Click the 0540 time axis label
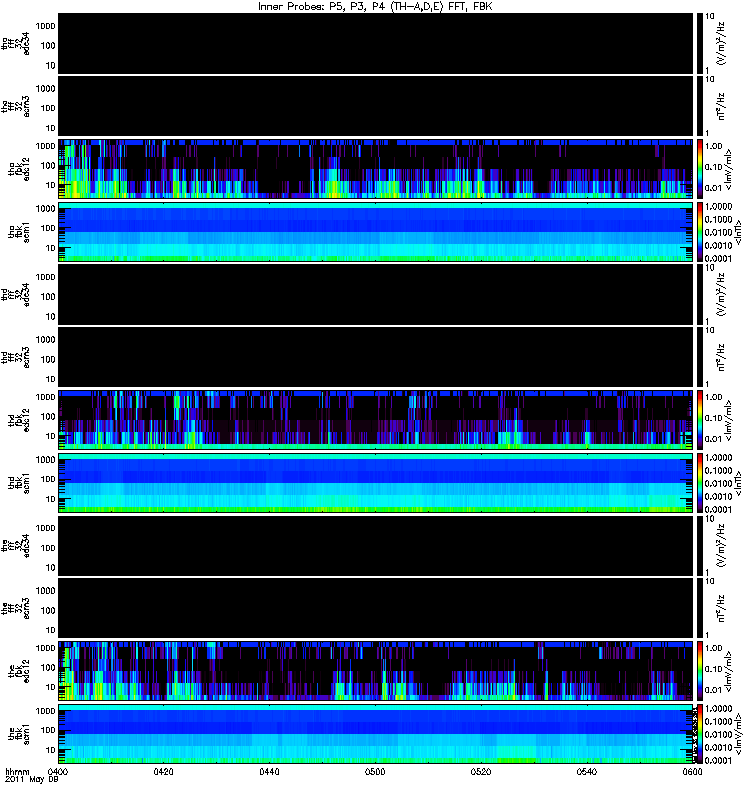Viewport: 750px width, 800px height. [587, 771]
